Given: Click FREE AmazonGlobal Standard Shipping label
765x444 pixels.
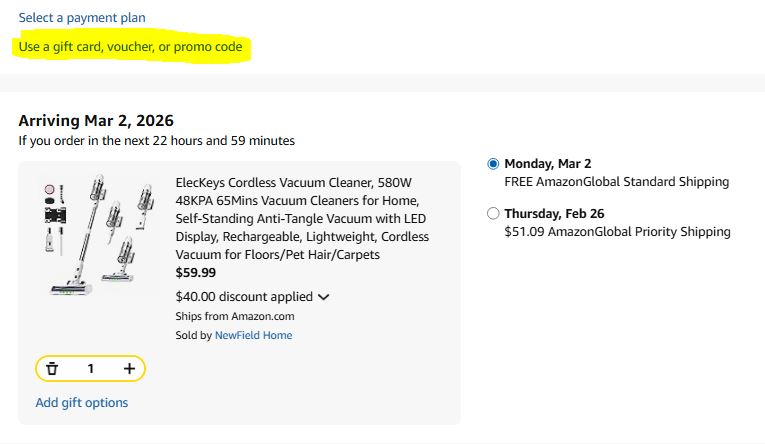Looking at the screenshot, I should 616,182.
